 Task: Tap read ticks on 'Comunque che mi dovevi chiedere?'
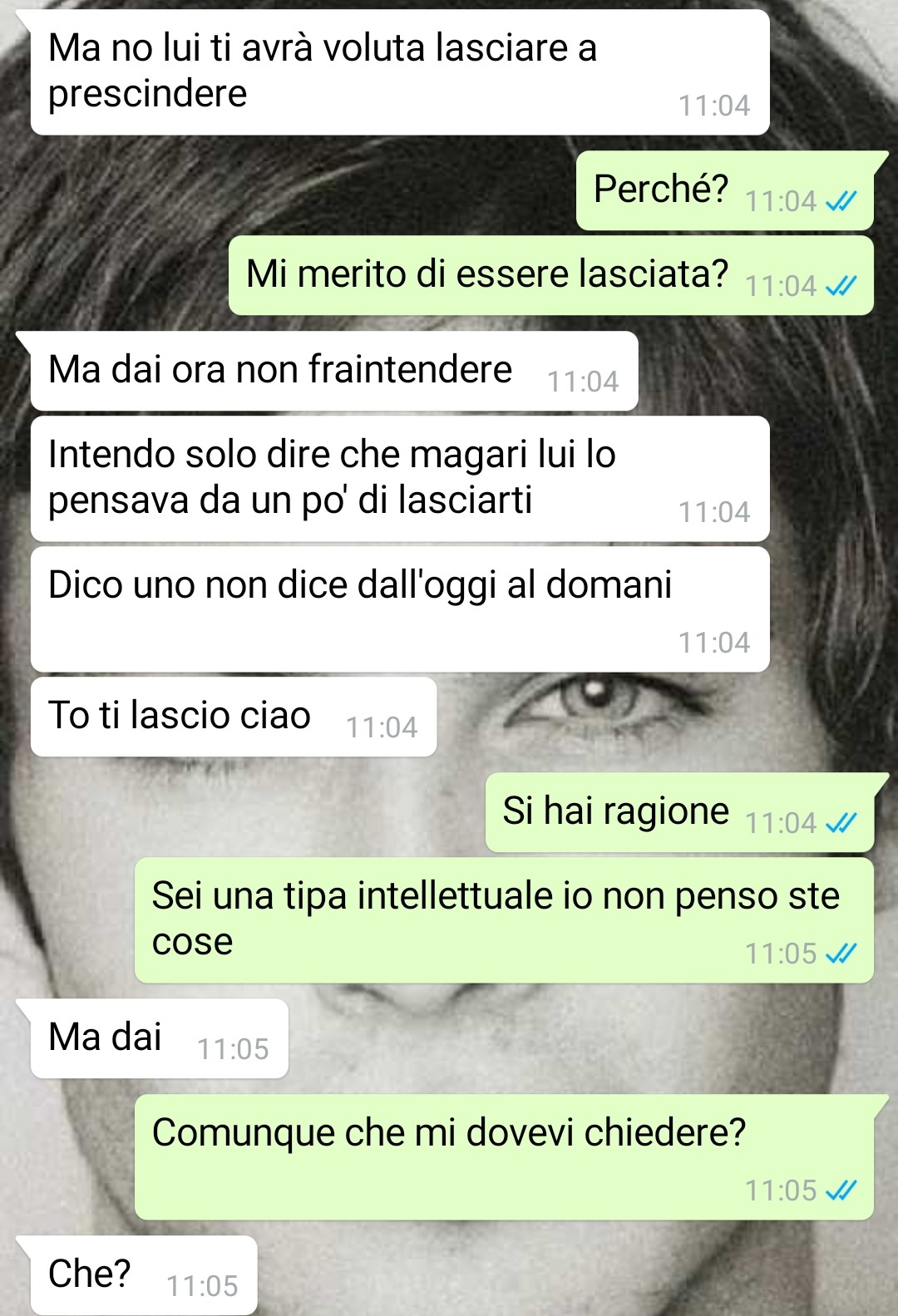[841, 1190]
